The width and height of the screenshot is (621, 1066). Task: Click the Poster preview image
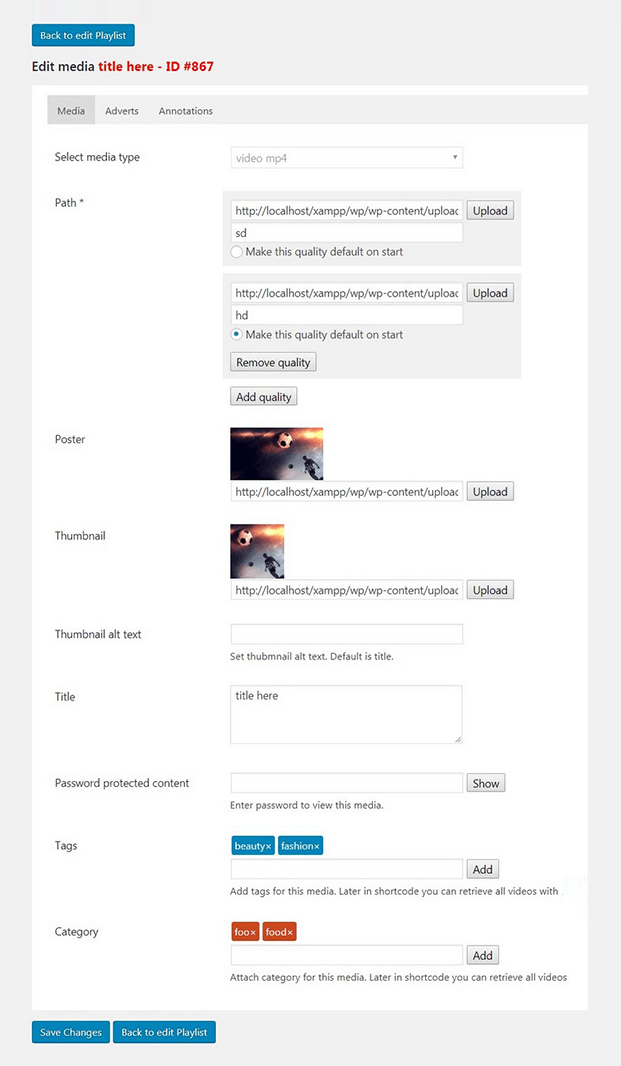tap(277, 452)
